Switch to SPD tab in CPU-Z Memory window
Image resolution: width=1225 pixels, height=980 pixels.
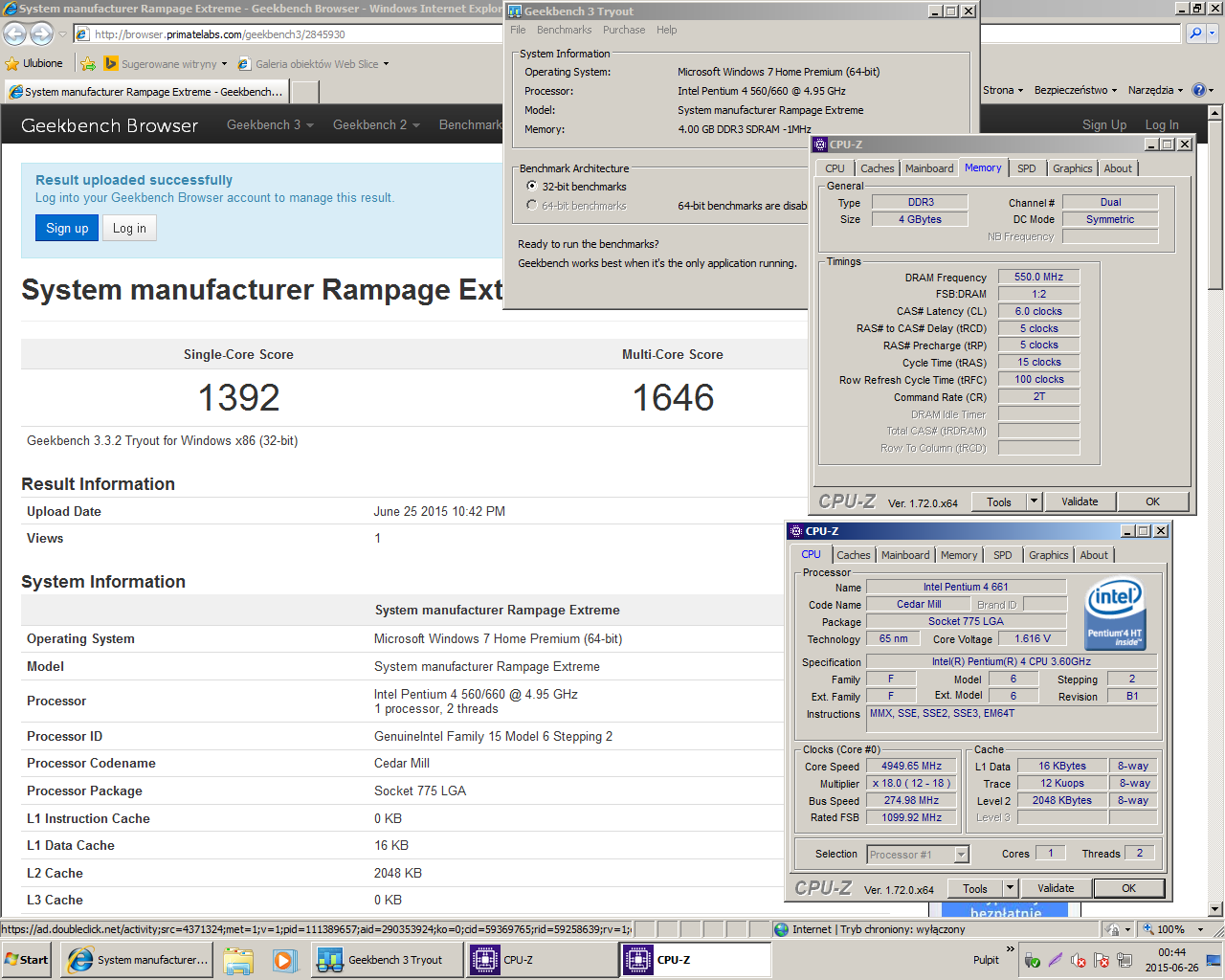tap(1026, 168)
